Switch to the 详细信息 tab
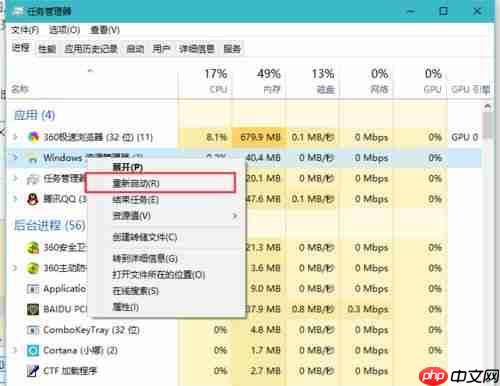 (197, 49)
